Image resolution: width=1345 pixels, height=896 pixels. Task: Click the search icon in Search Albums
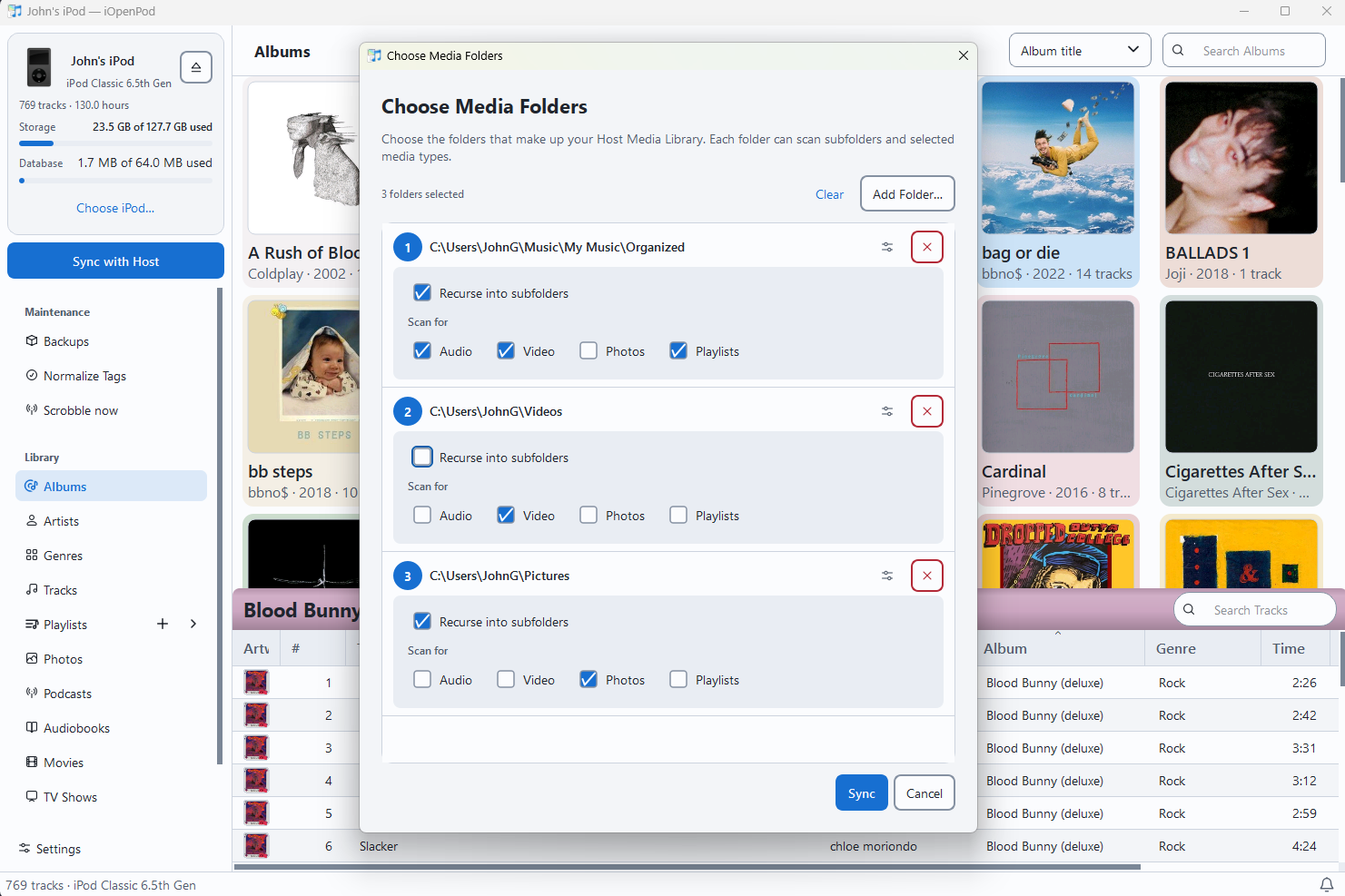tap(1178, 51)
